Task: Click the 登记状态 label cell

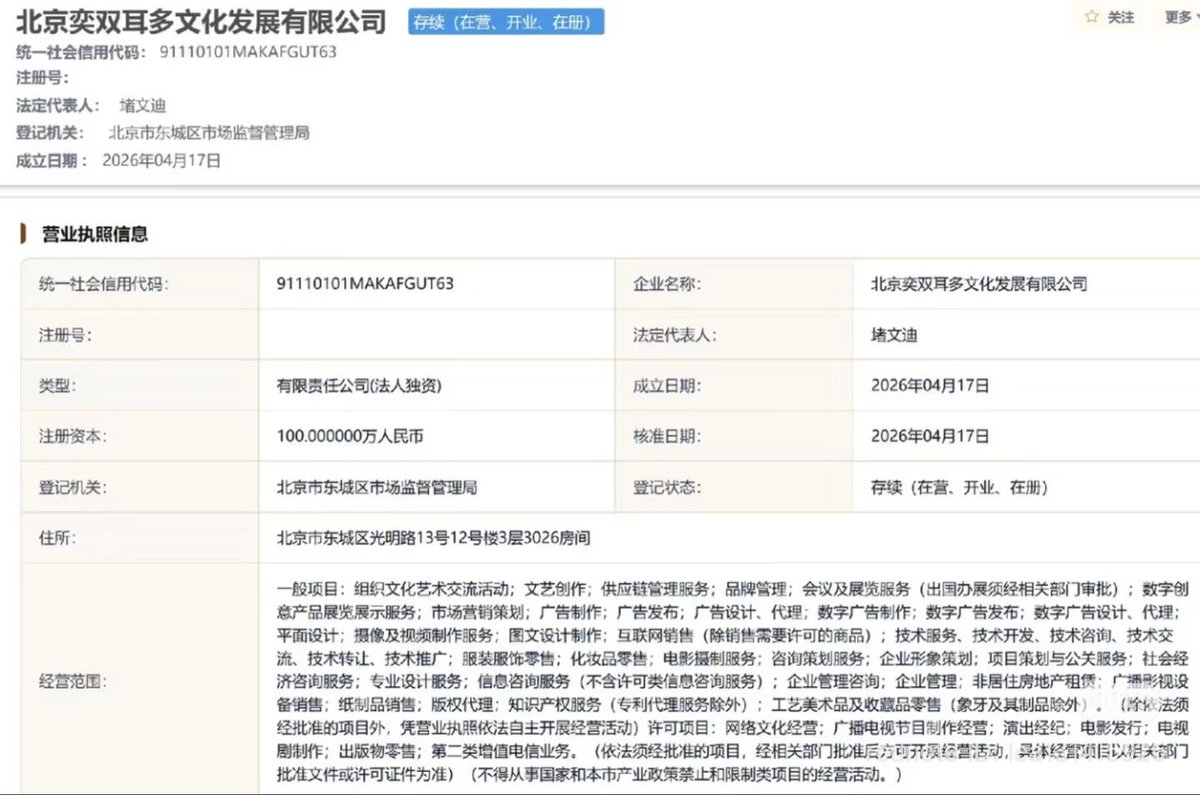Action: click(x=735, y=488)
